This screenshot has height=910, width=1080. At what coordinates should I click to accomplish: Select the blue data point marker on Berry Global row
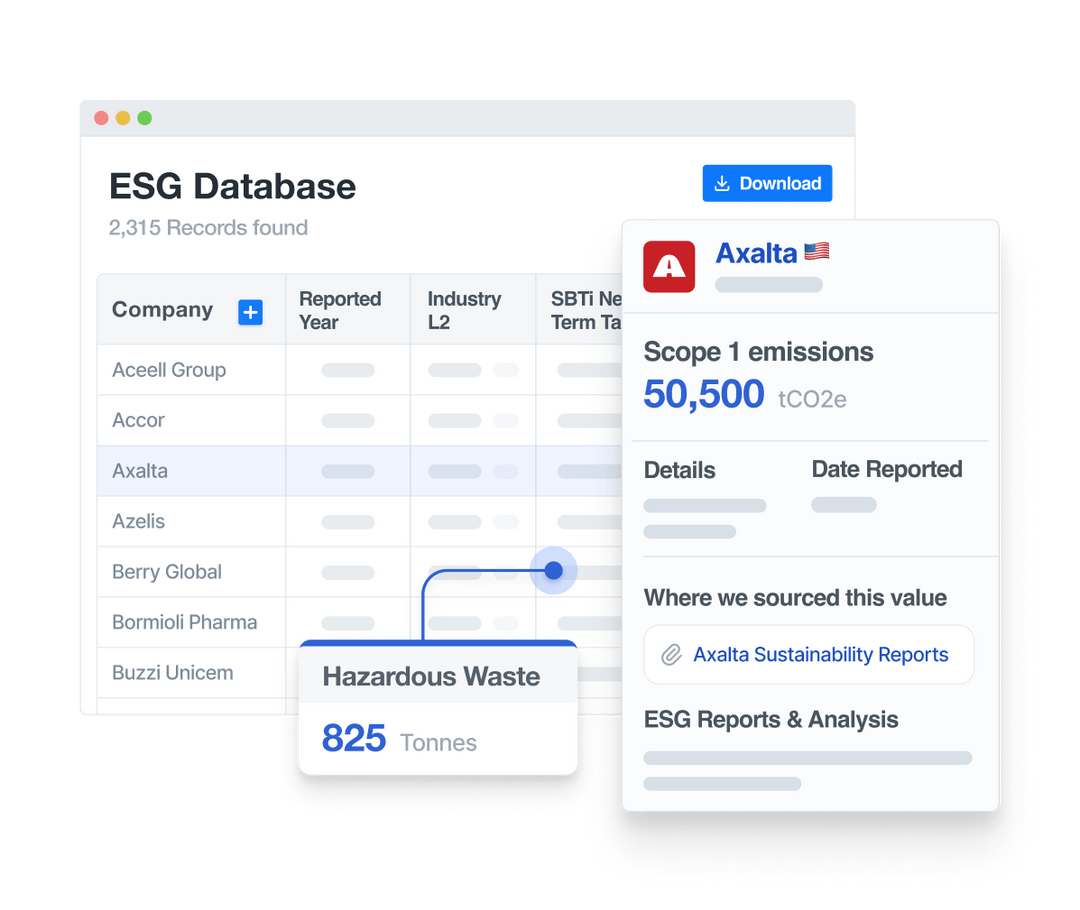[553, 571]
